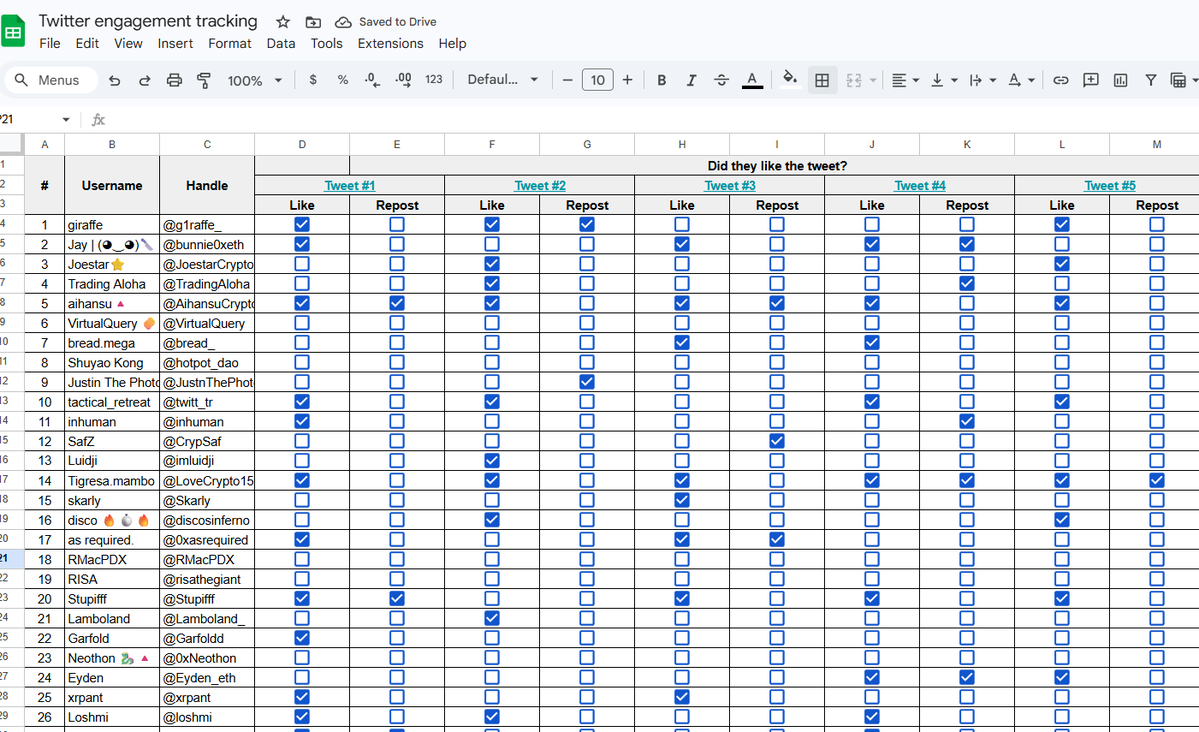1199x732 pixels.
Task: Uncheck Tigresa.mambo's Tweet #5 Repost checkbox
Action: [x=1157, y=480]
